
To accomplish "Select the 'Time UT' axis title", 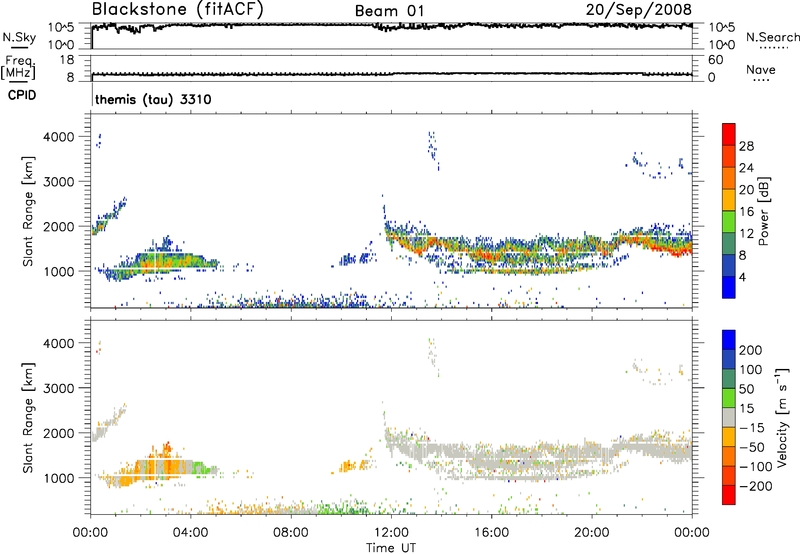I will pyautogui.click(x=391, y=548).
